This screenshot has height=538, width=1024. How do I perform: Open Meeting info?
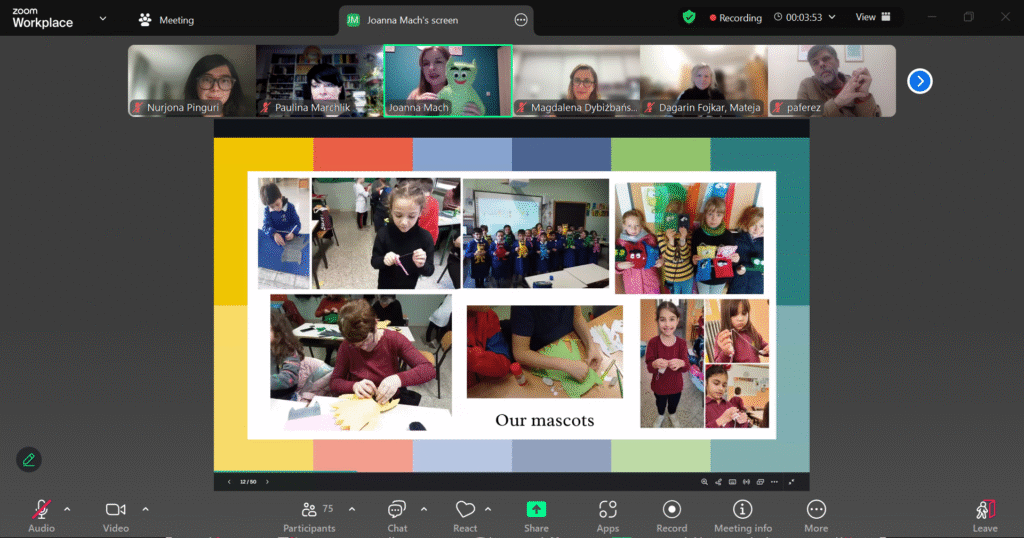(742, 512)
